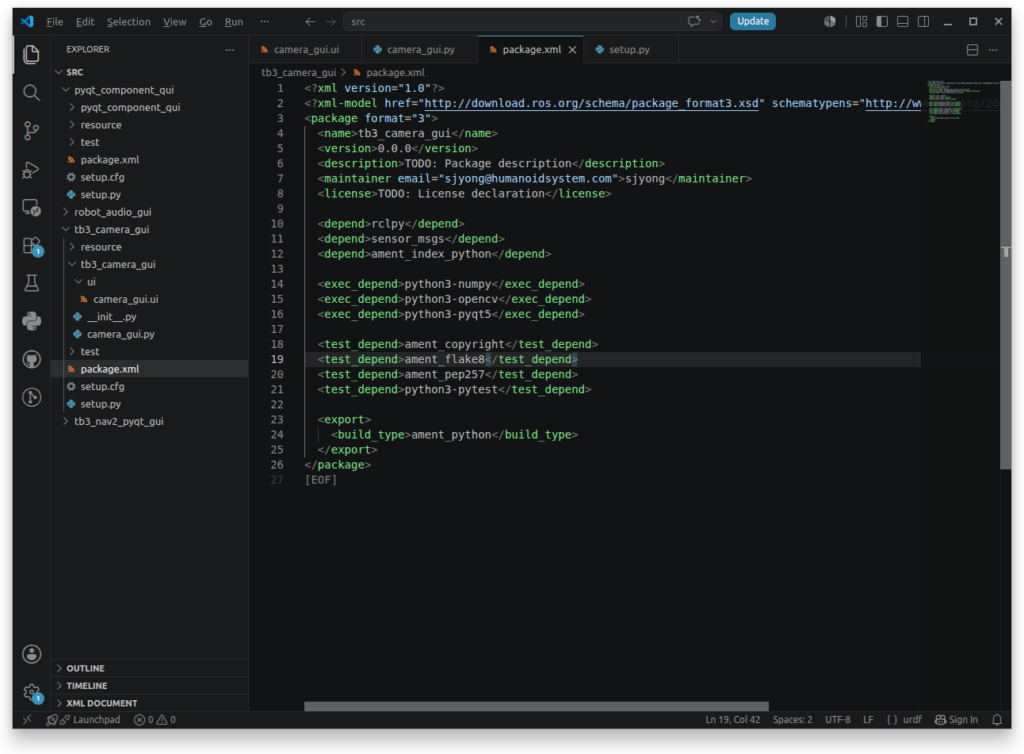Open the Search view icon
The image size is (1024, 754).
pyautogui.click(x=31, y=93)
